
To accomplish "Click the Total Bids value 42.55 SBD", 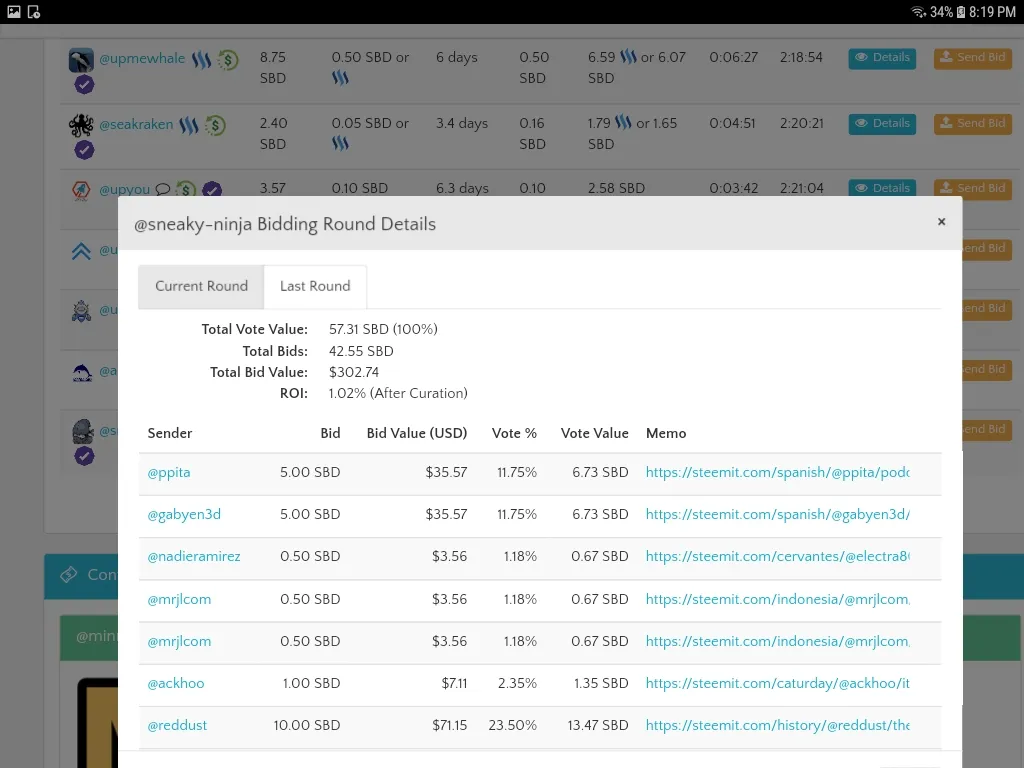I will (361, 351).
